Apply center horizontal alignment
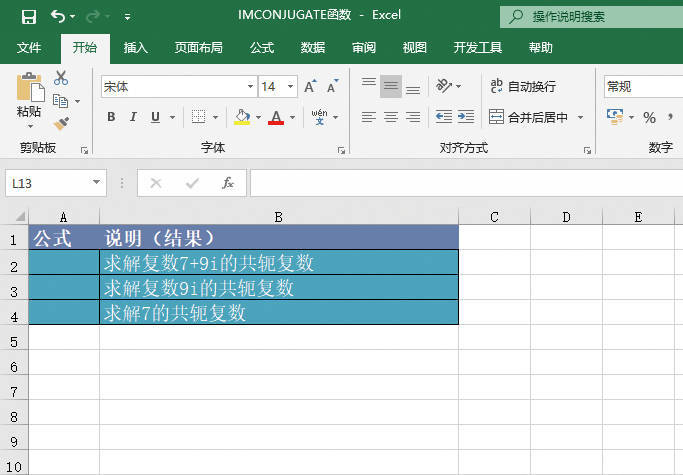Screen dimensions: 683x475 click(390, 117)
